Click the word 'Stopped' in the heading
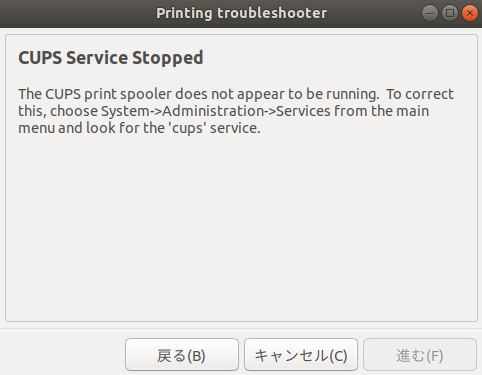This screenshot has width=482, height=375. click(x=168, y=58)
